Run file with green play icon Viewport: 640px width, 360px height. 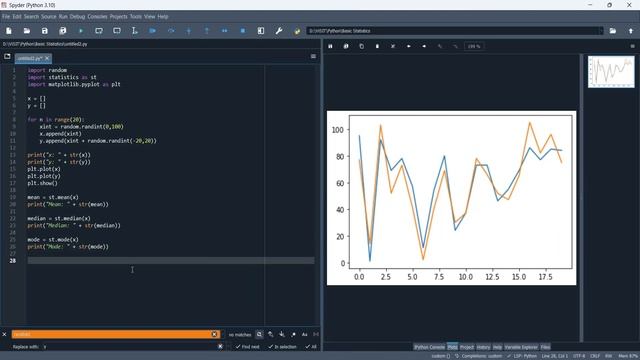coord(81,31)
